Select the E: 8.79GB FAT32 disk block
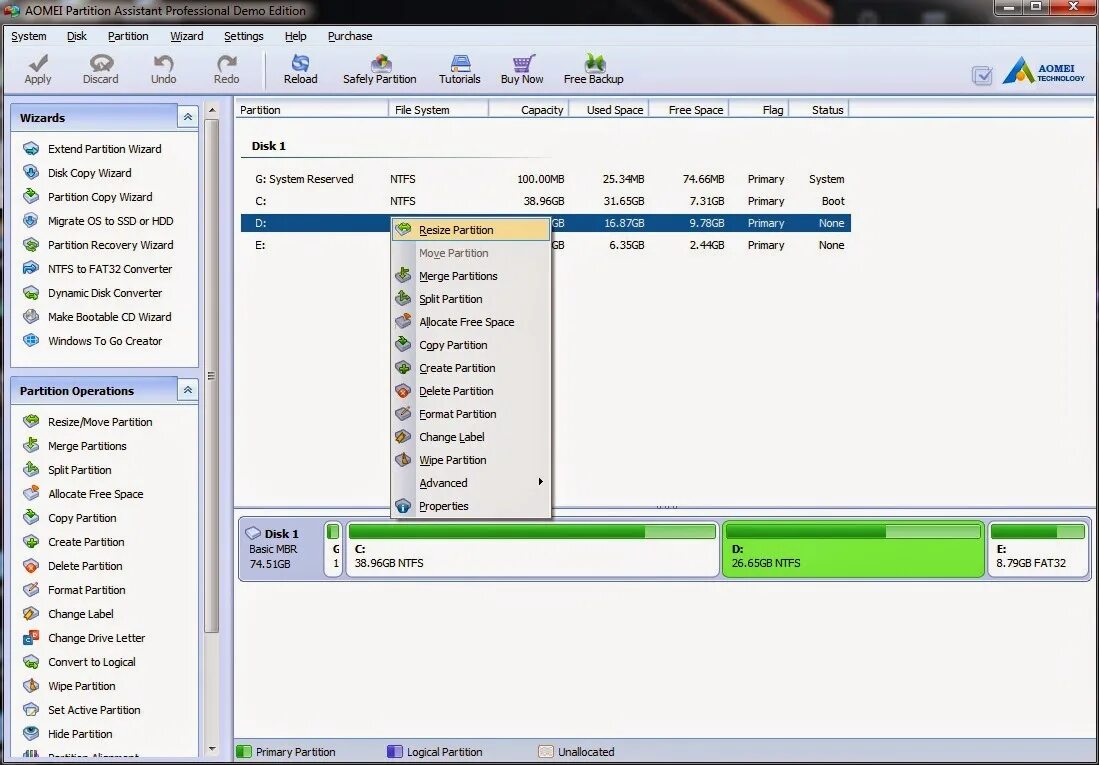Viewport: 1099px width, 765px height. coord(1039,550)
